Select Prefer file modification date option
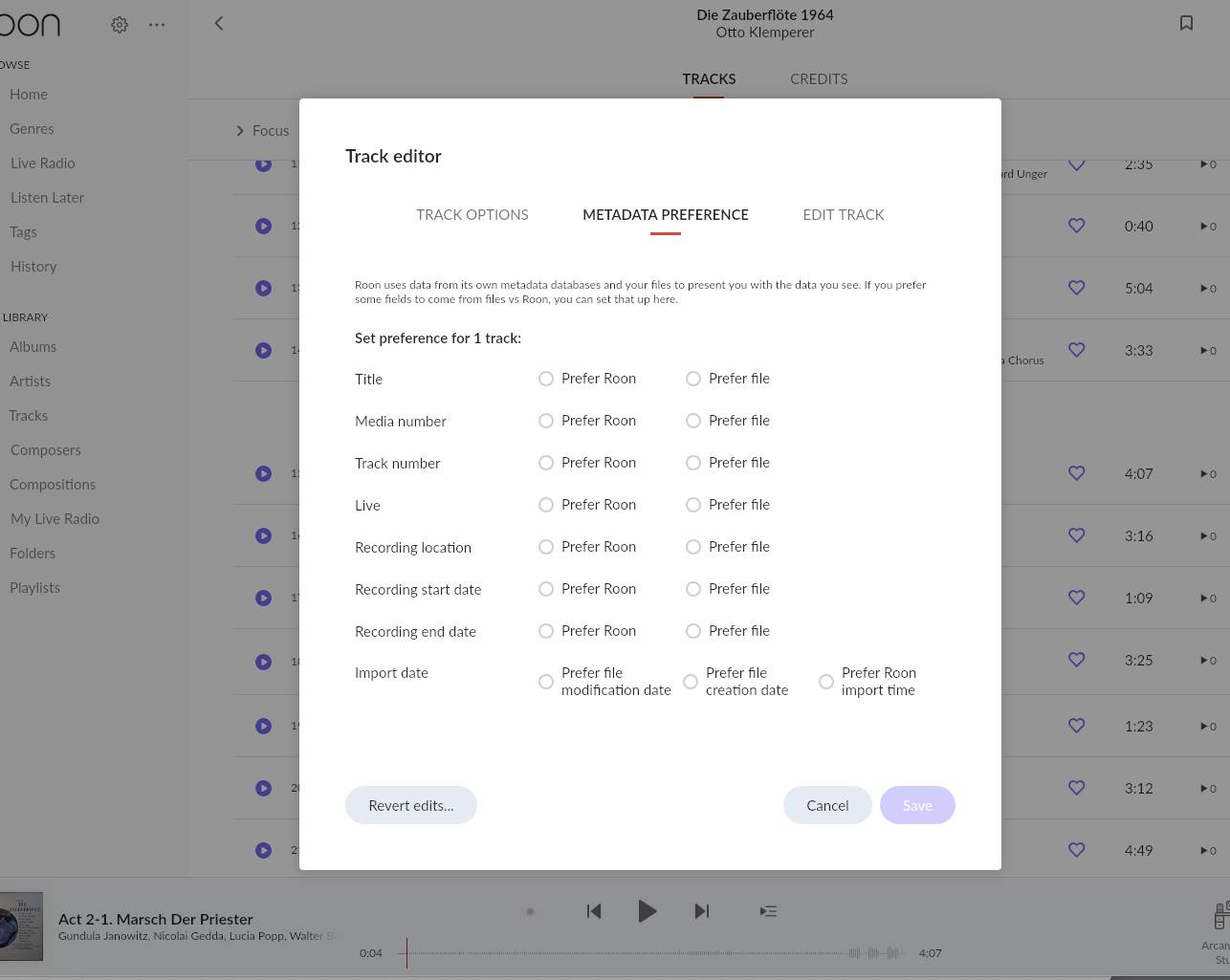Viewport: 1230px width, 980px height. 546,682
